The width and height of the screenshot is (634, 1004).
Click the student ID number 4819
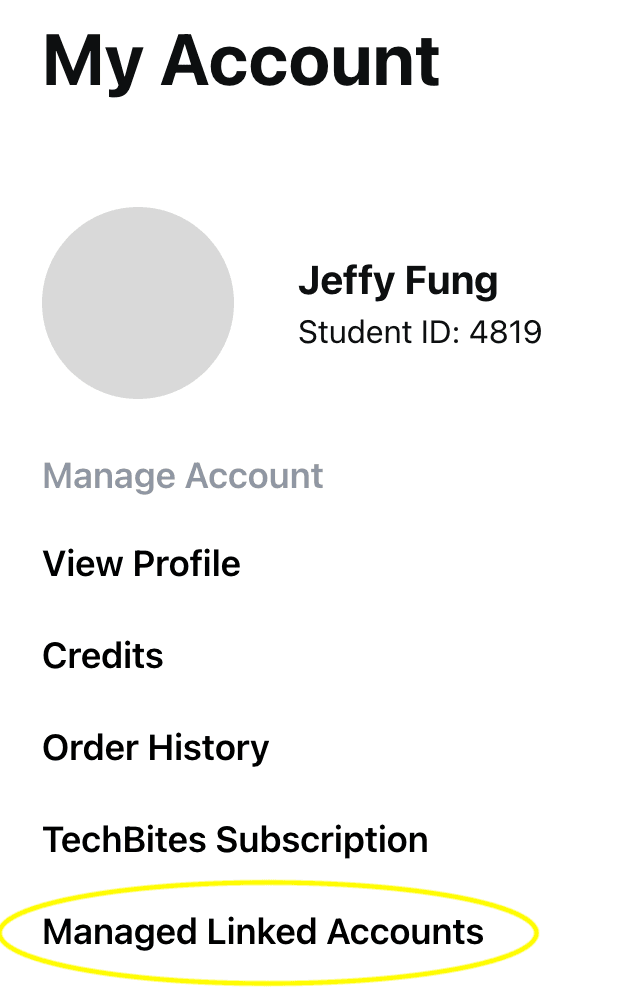pos(505,332)
